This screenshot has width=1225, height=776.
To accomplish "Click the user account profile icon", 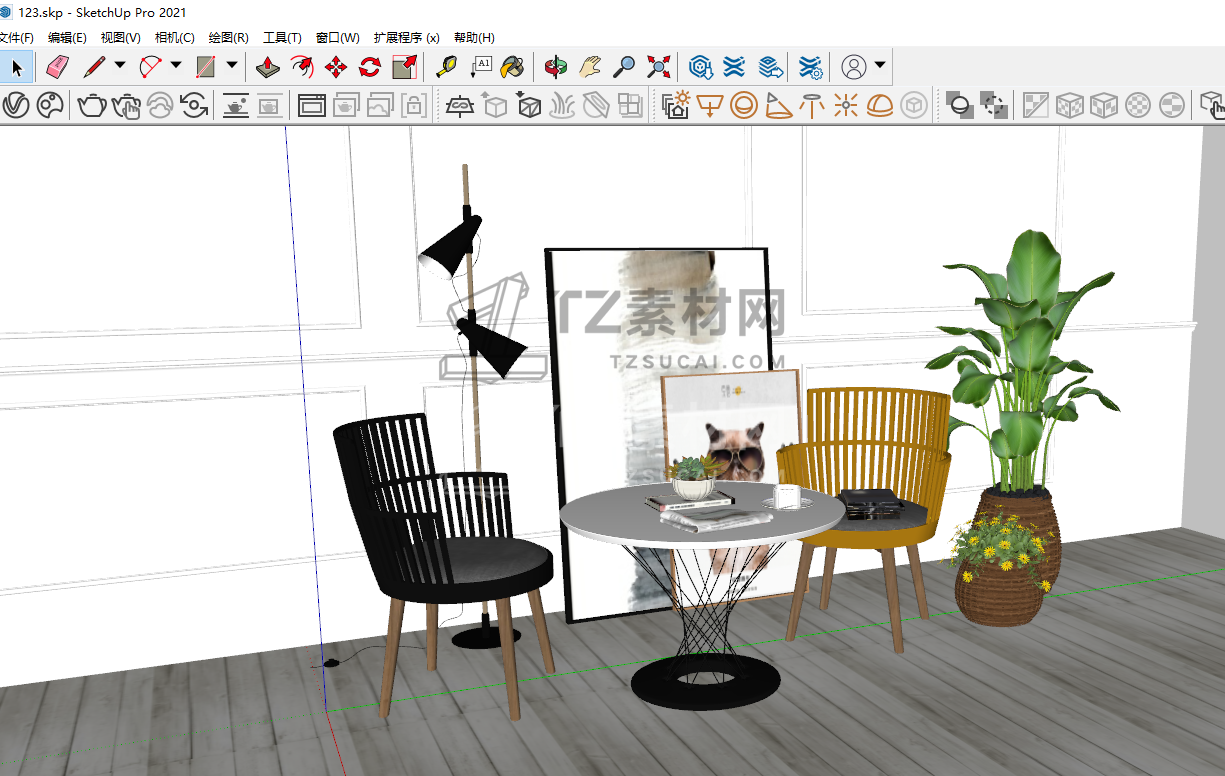I will click(853, 67).
